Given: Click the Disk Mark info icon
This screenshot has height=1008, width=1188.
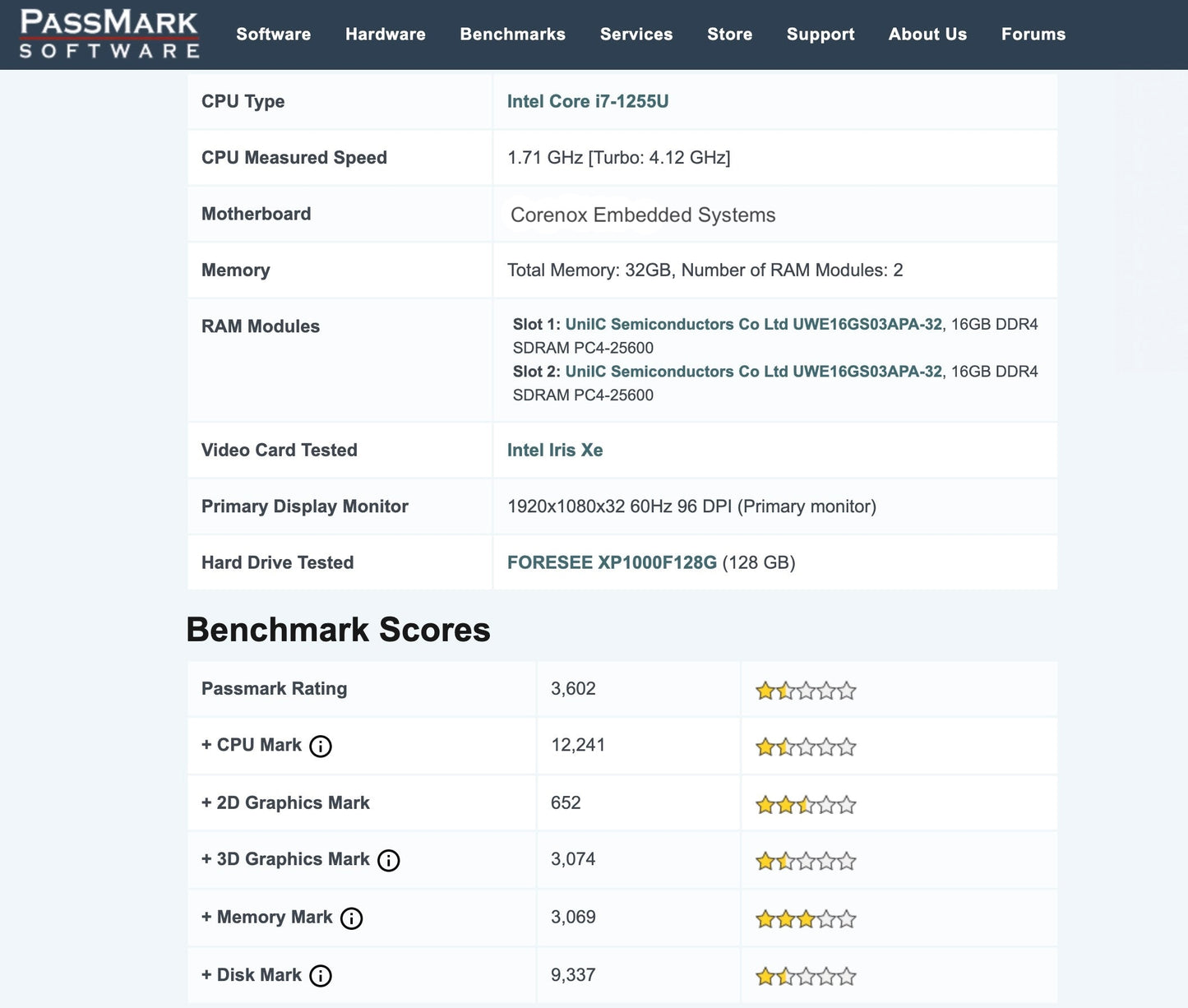Looking at the screenshot, I should point(321,976).
